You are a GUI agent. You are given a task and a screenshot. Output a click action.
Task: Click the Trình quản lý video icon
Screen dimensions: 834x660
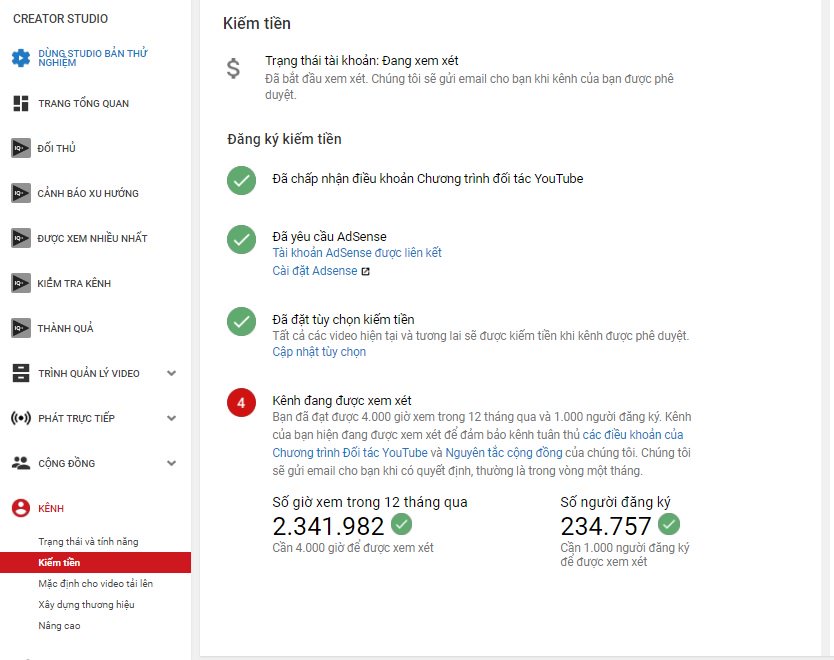coord(21,373)
